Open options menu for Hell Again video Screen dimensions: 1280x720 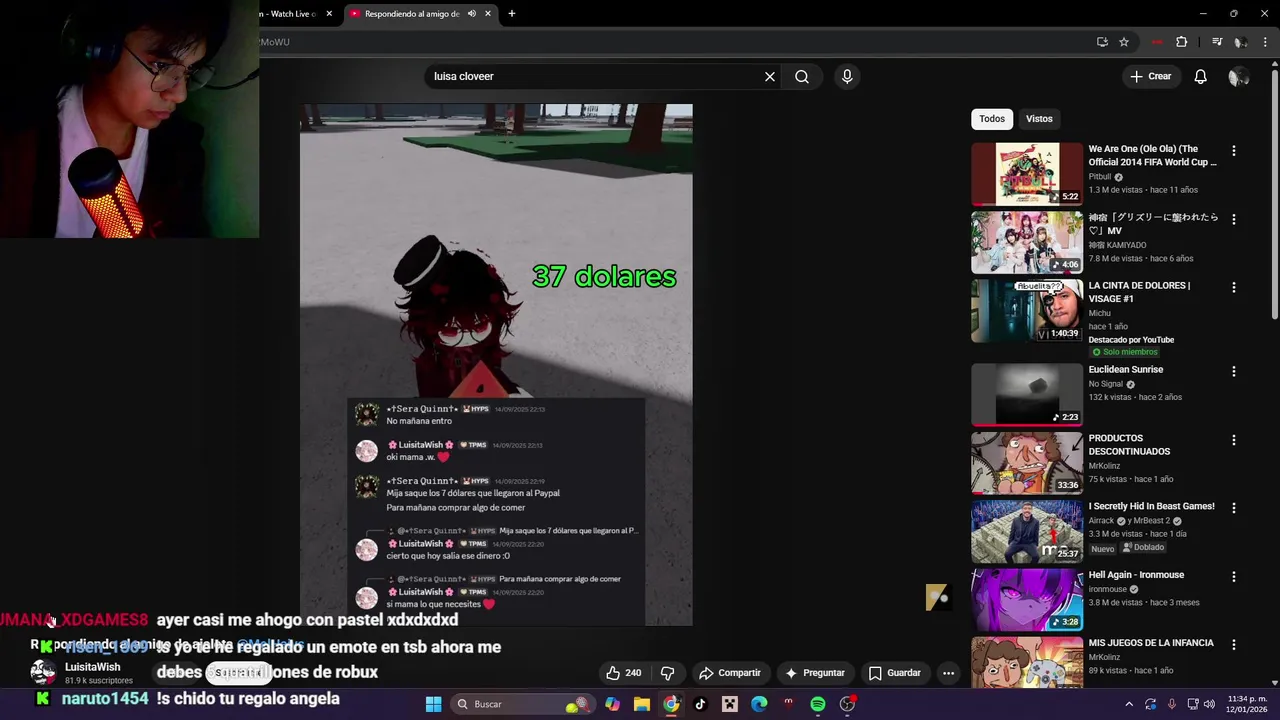[x=1233, y=578]
